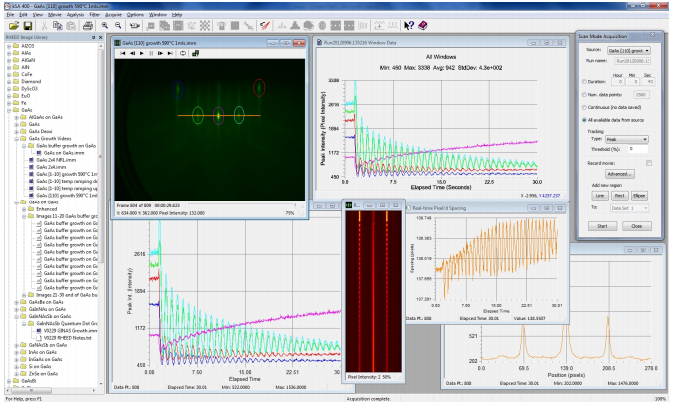
Task: Open the File menu
Action: (x=10, y=15)
